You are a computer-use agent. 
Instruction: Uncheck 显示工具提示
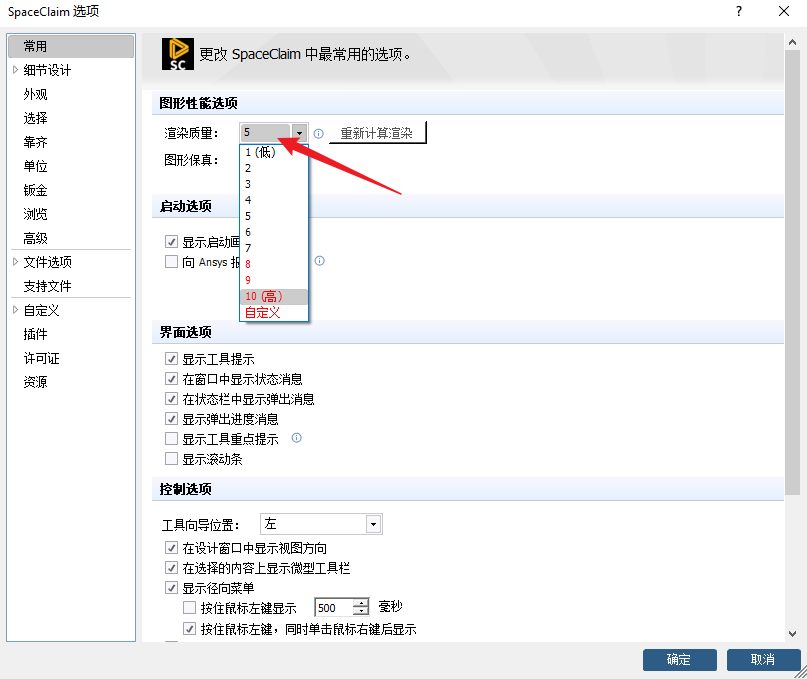pyautogui.click(x=171, y=358)
